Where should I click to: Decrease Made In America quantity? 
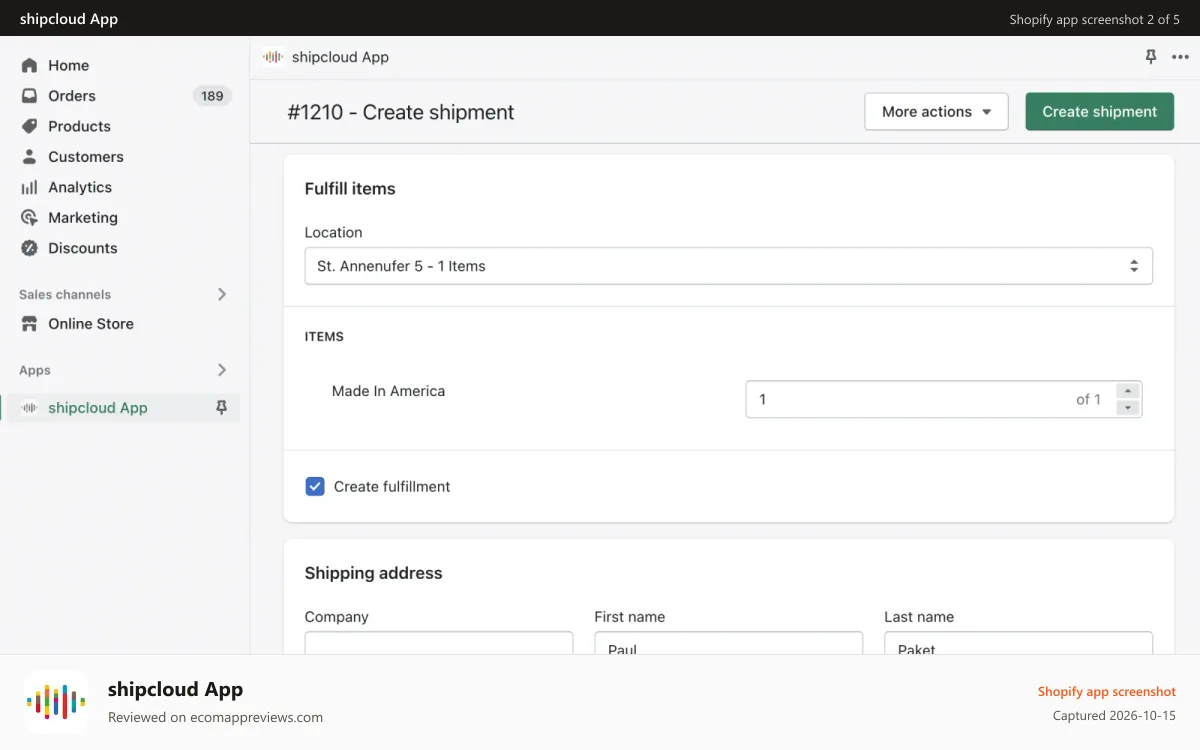pos(1128,407)
